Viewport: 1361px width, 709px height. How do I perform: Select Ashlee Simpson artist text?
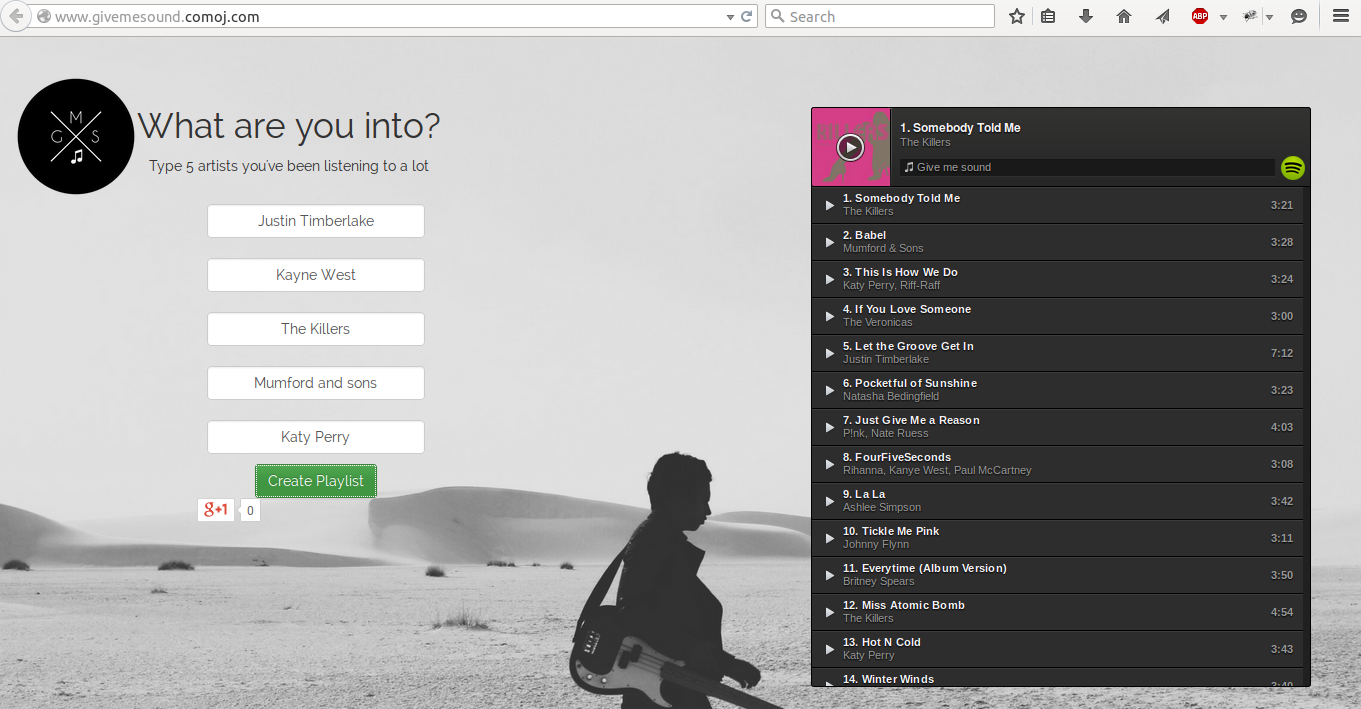[x=882, y=507]
